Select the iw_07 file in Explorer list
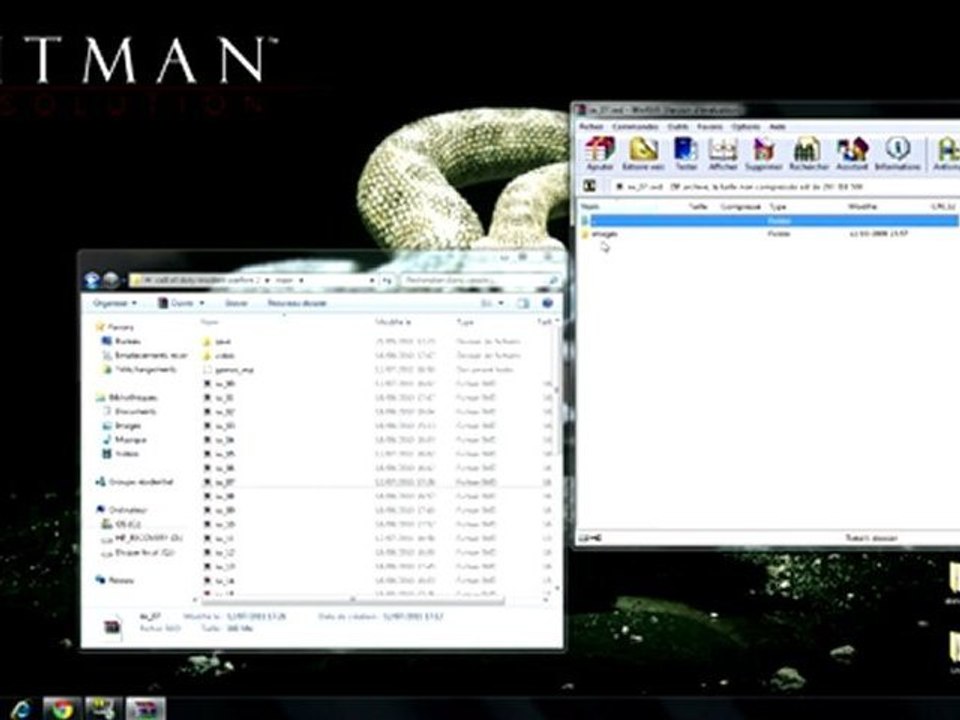960x720 pixels. [x=219, y=482]
